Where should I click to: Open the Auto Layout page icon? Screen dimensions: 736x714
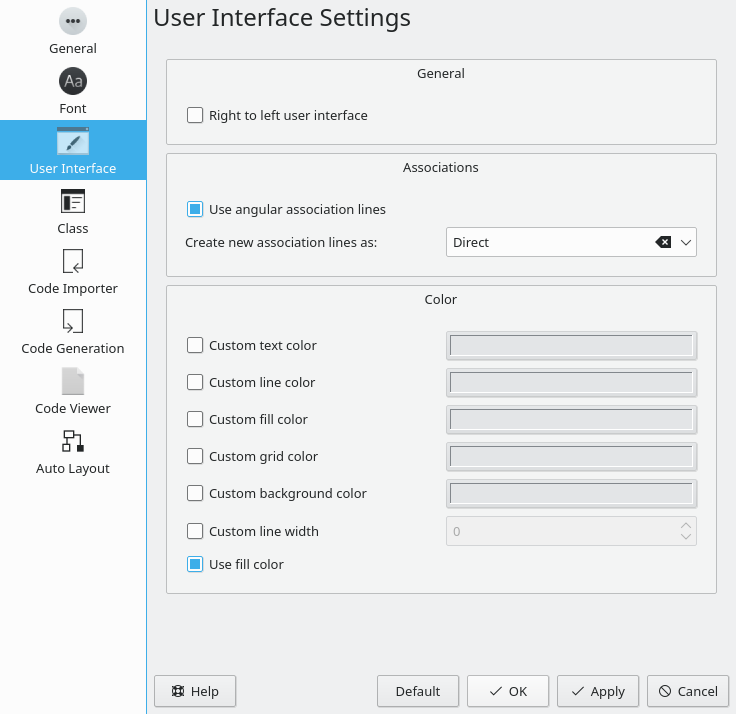coord(73,441)
